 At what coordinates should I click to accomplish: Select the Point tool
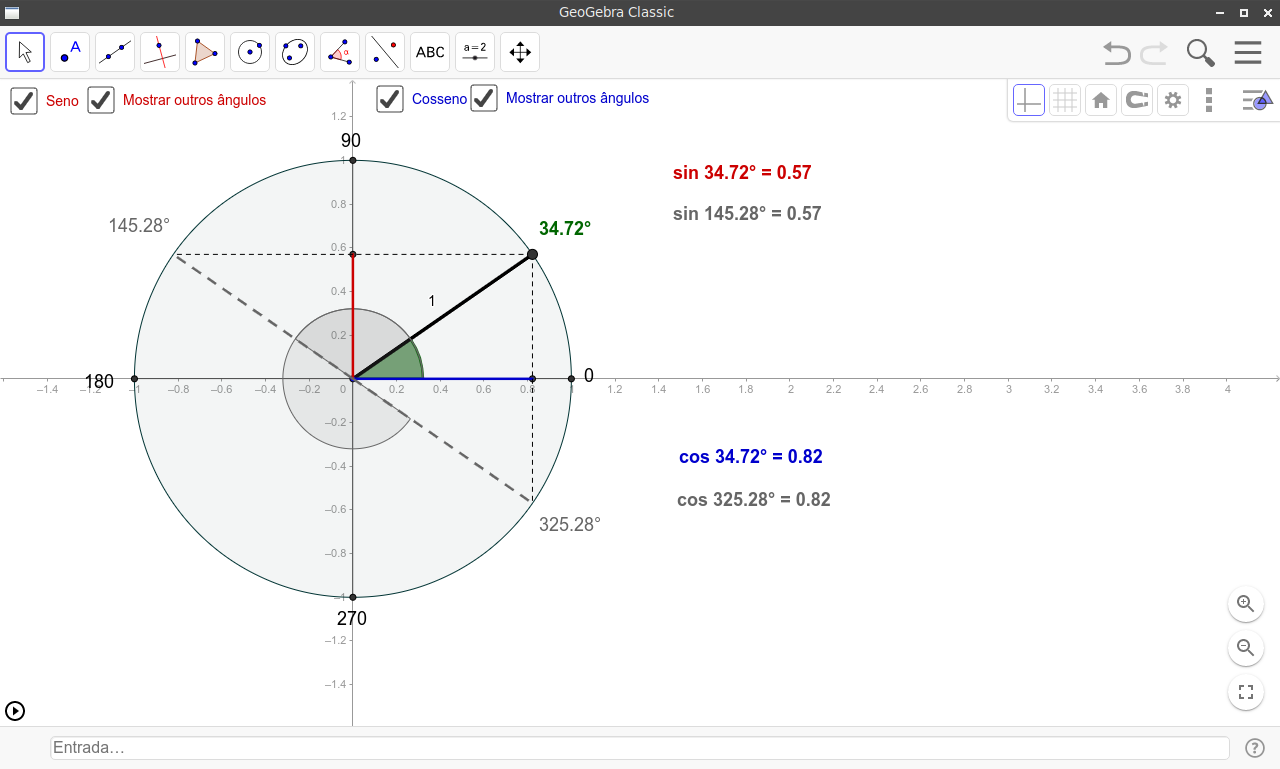tap(70, 52)
